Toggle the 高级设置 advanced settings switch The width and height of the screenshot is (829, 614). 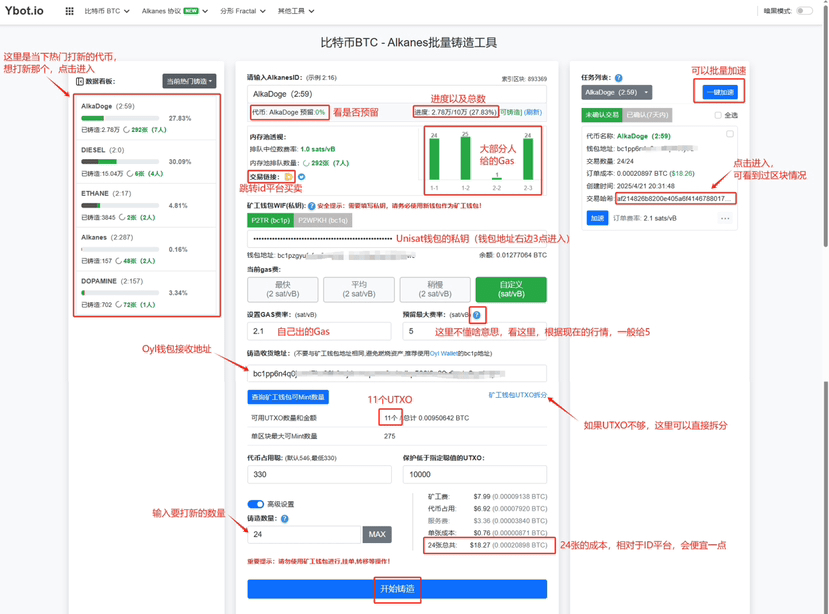255,504
